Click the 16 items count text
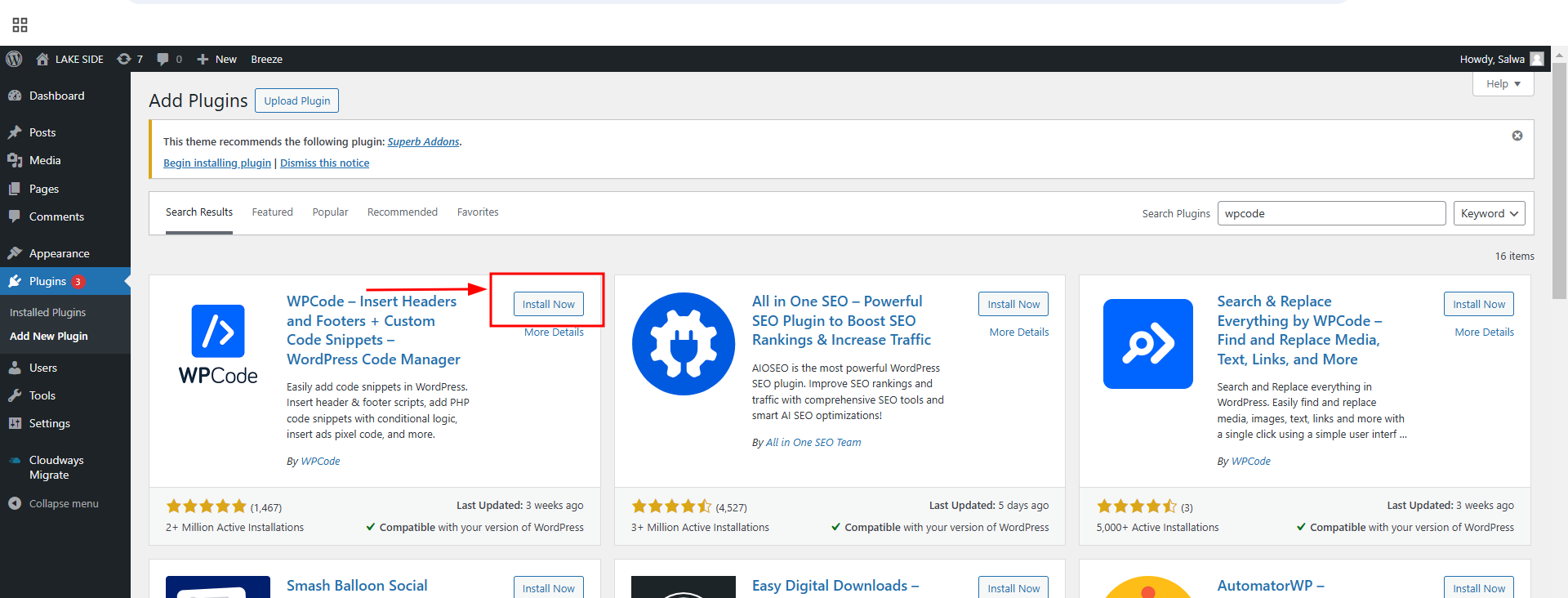This screenshot has width=1568, height=598. tap(1515, 256)
